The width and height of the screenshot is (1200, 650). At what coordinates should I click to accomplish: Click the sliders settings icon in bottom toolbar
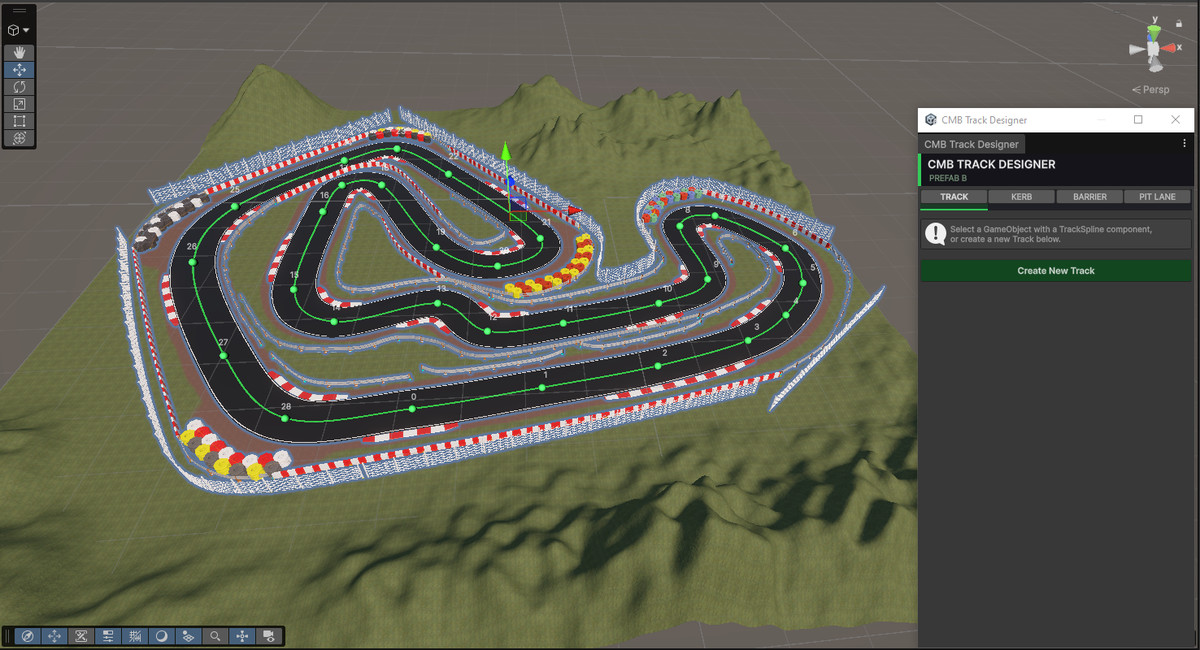(x=108, y=636)
